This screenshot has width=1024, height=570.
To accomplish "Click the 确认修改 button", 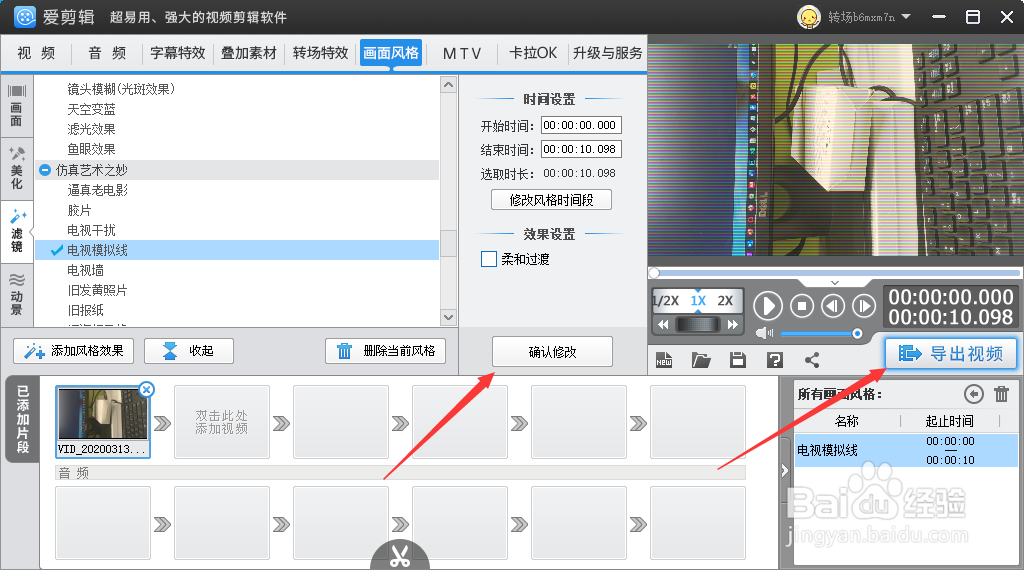I will click(552, 352).
